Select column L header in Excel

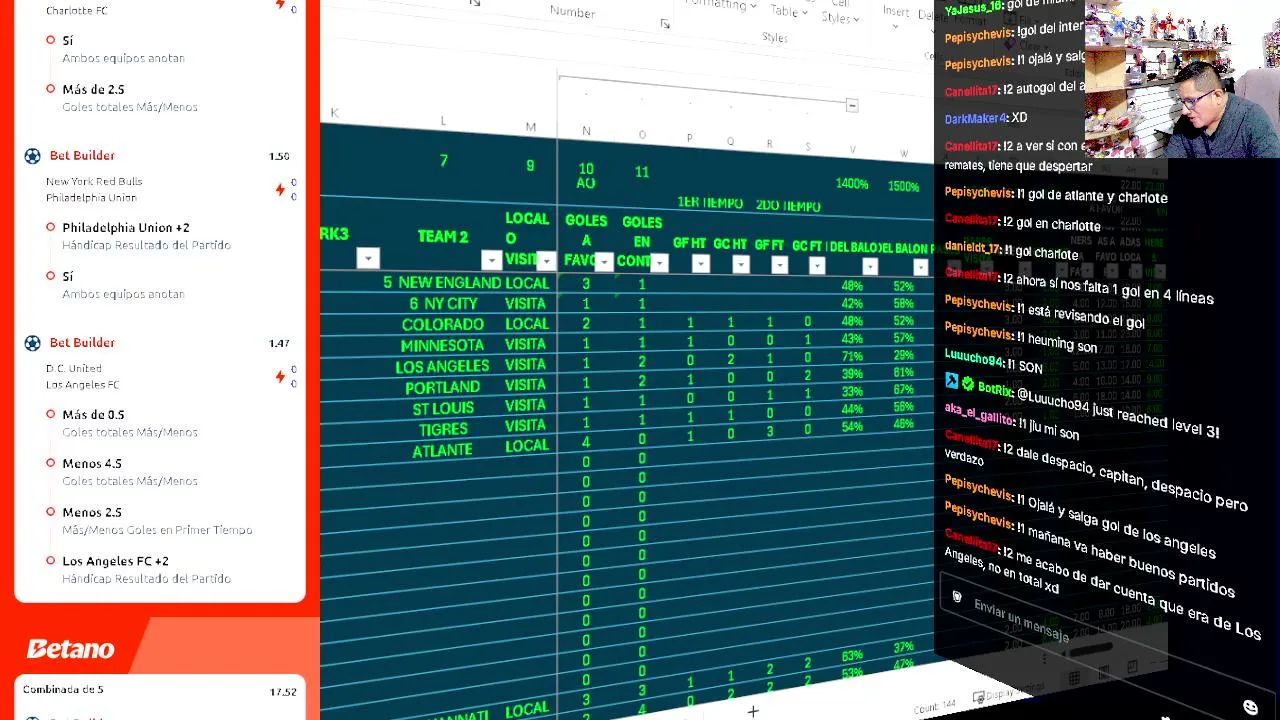[x=443, y=121]
